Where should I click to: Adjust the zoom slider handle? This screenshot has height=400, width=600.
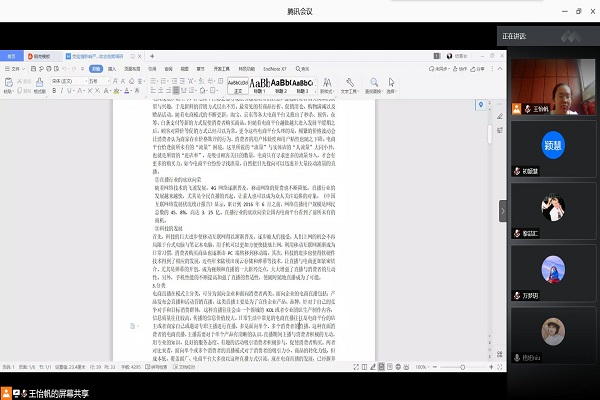(463, 367)
